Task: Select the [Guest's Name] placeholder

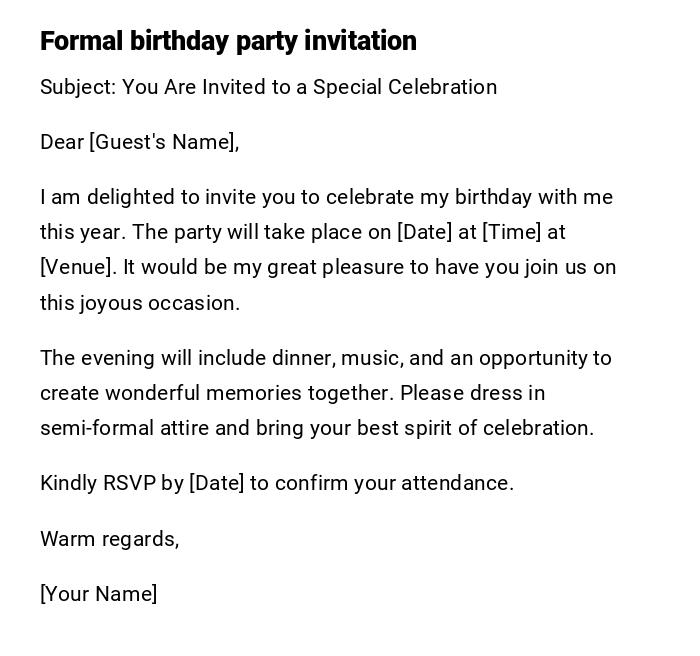Action: tap(164, 142)
